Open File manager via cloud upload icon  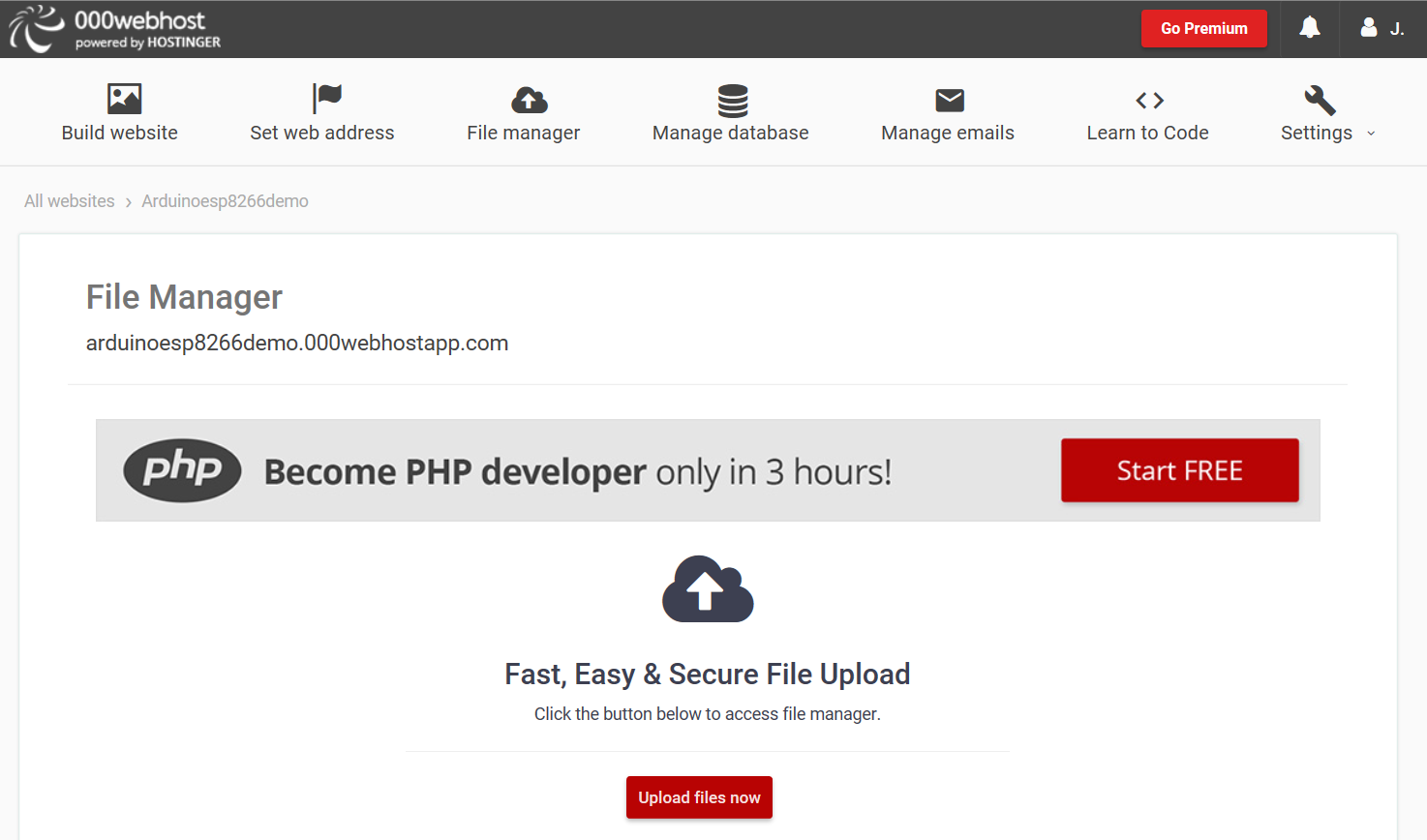pyautogui.click(x=529, y=100)
